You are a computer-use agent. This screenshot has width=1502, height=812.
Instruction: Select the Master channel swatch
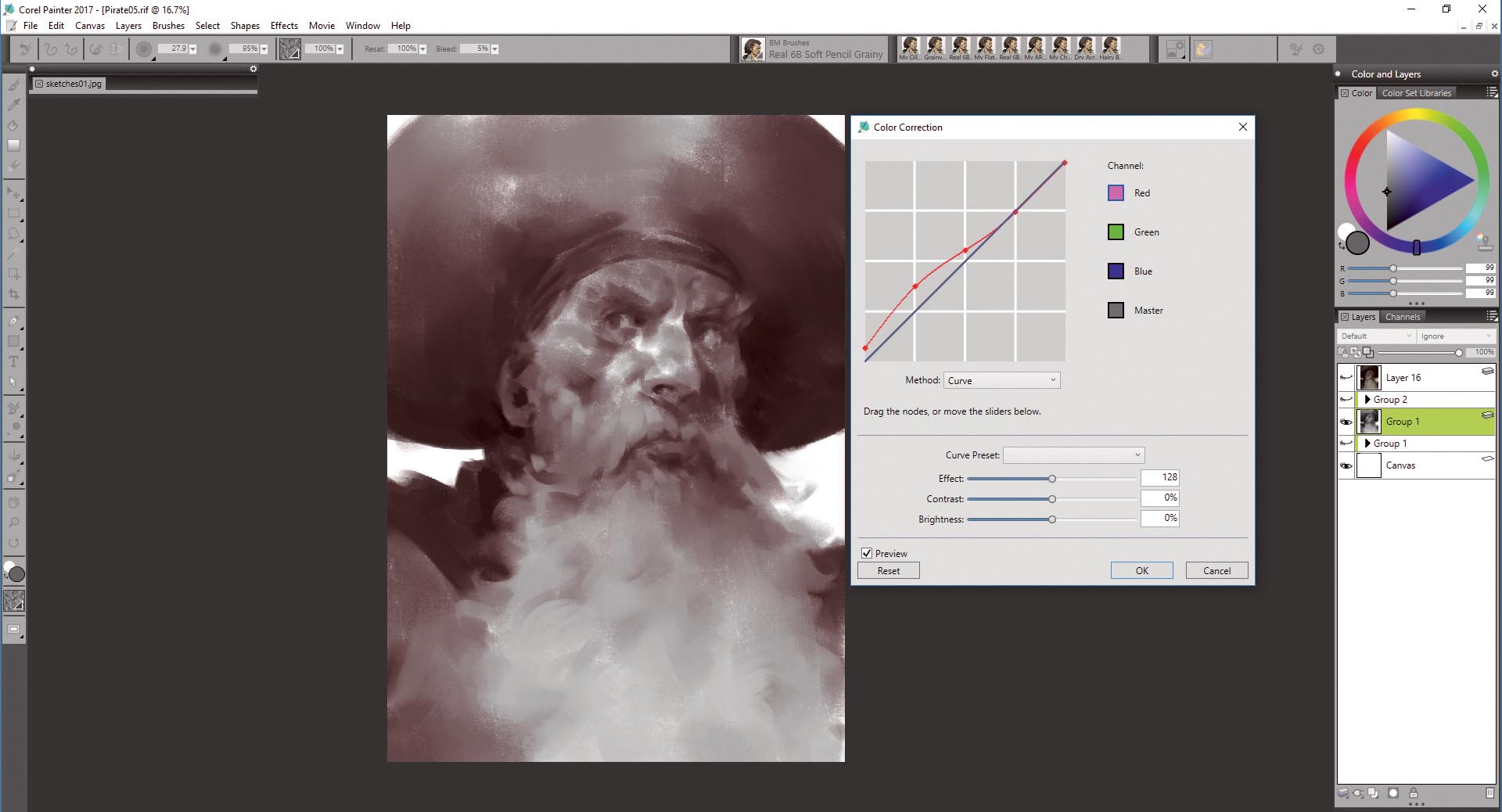tap(1116, 311)
